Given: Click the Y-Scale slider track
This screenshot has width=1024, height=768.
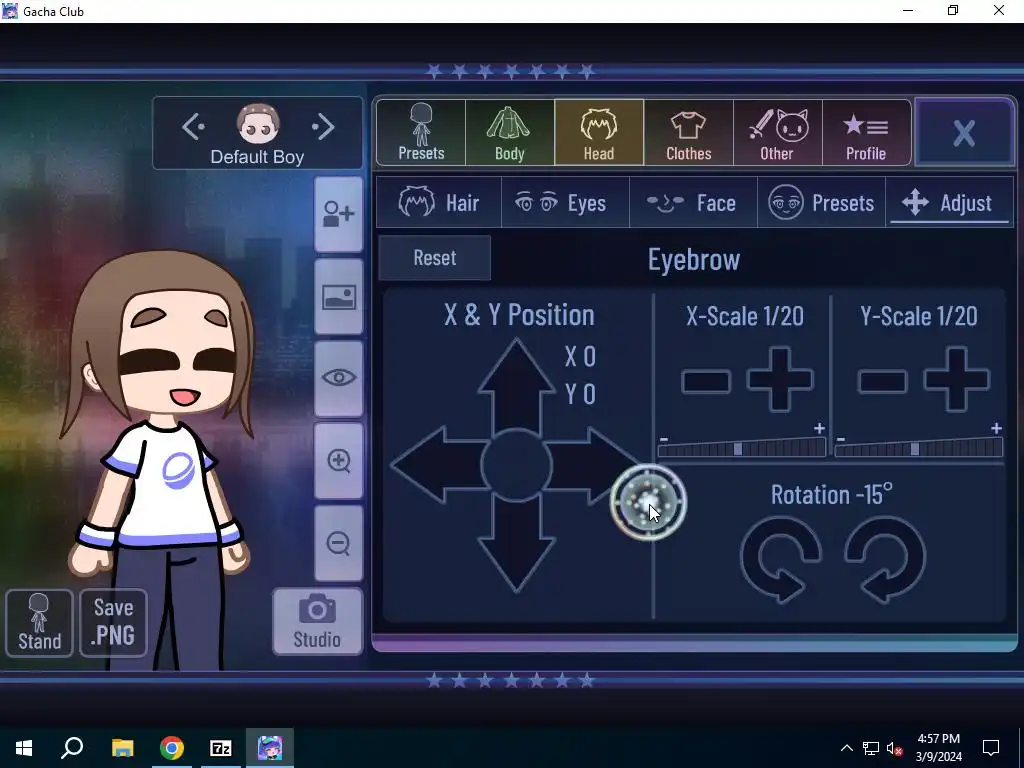Looking at the screenshot, I should coord(919,447).
